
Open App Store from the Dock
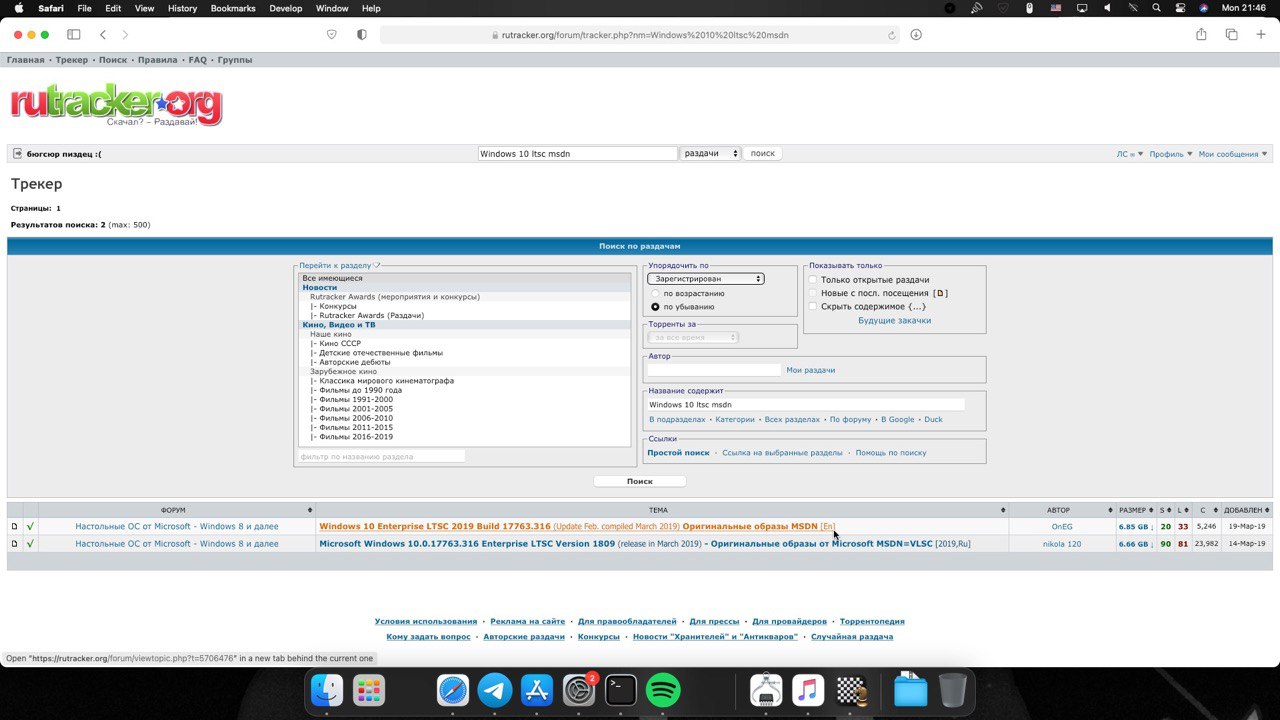(x=537, y=690)
